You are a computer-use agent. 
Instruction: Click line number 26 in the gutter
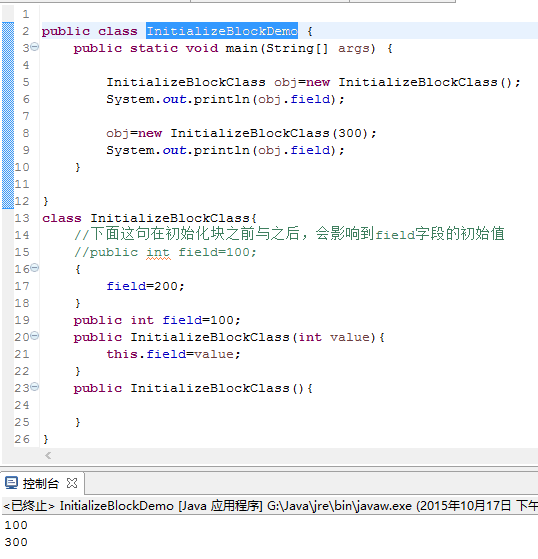22,439
